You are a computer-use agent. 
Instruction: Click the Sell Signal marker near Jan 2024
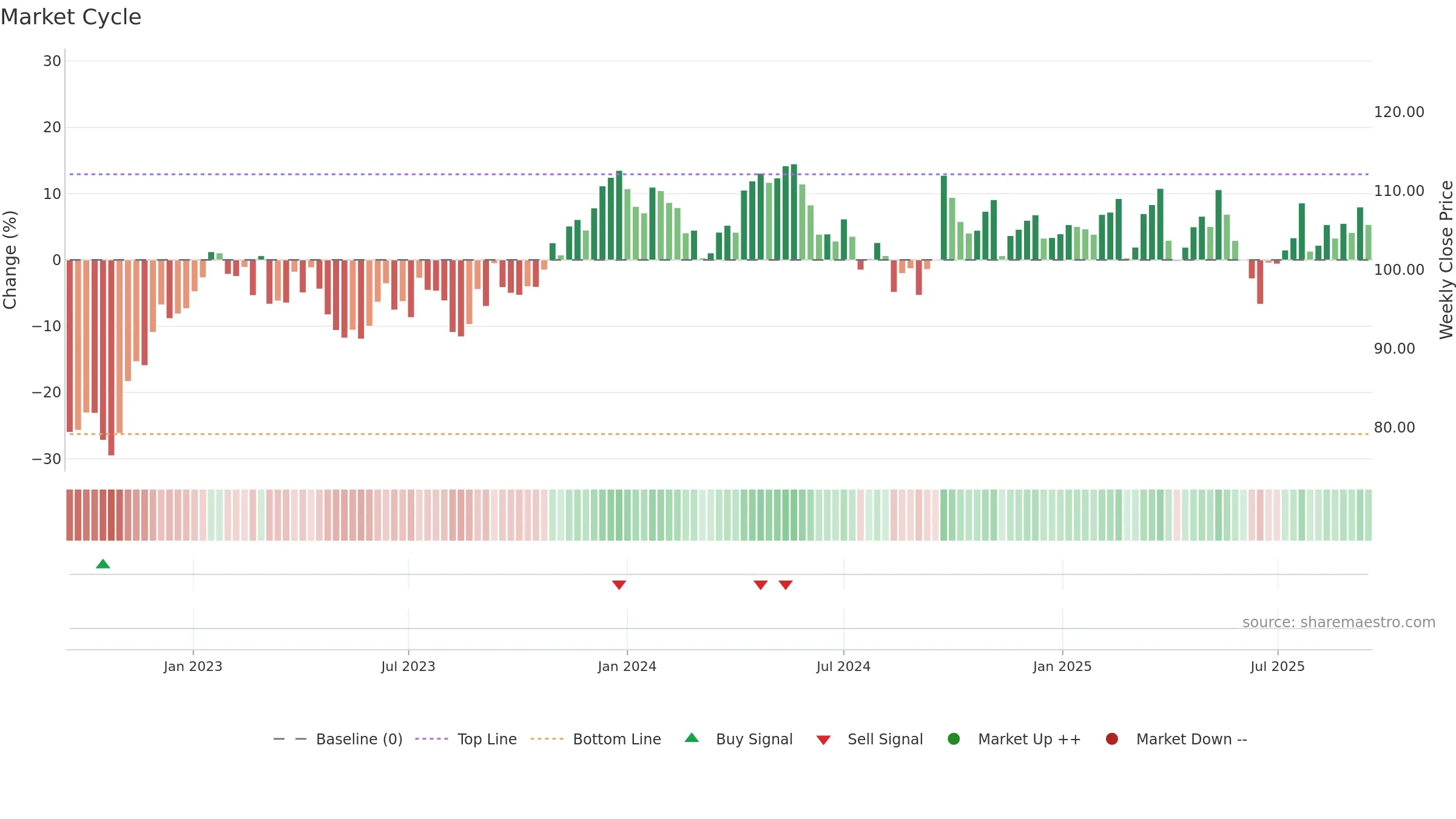click(619, 585)
